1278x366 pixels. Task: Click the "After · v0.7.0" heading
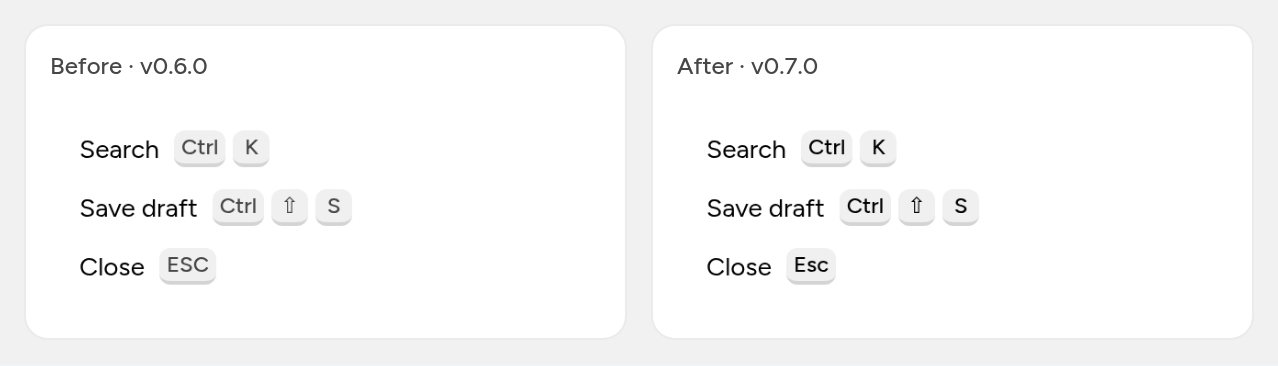click(747, 67)
